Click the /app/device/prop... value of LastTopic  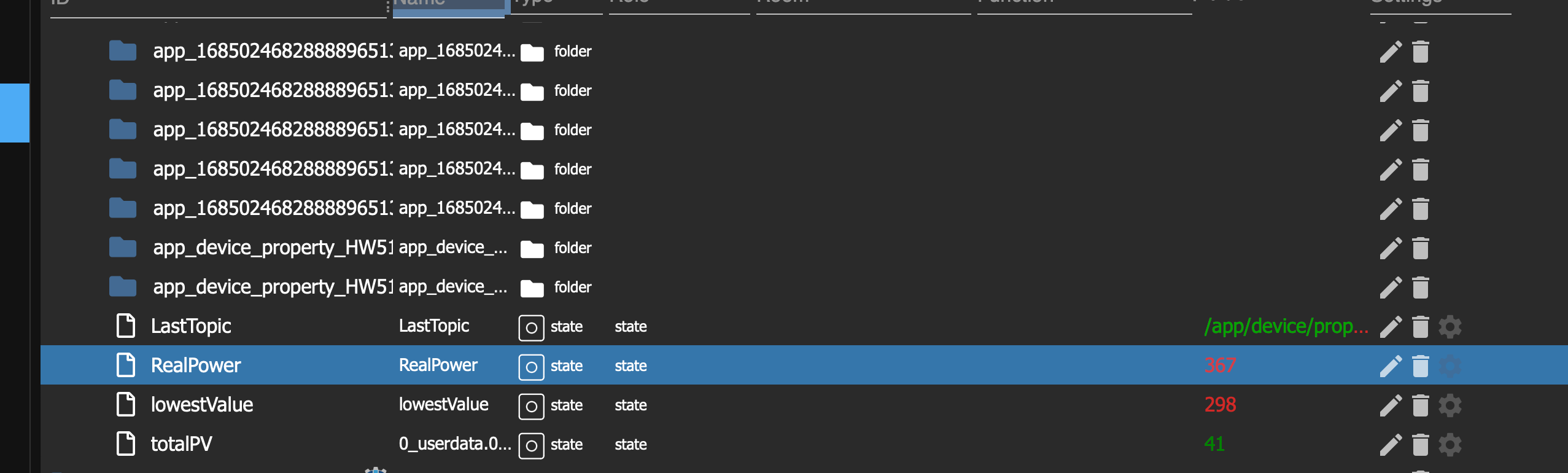click(x=1286, y=326)
